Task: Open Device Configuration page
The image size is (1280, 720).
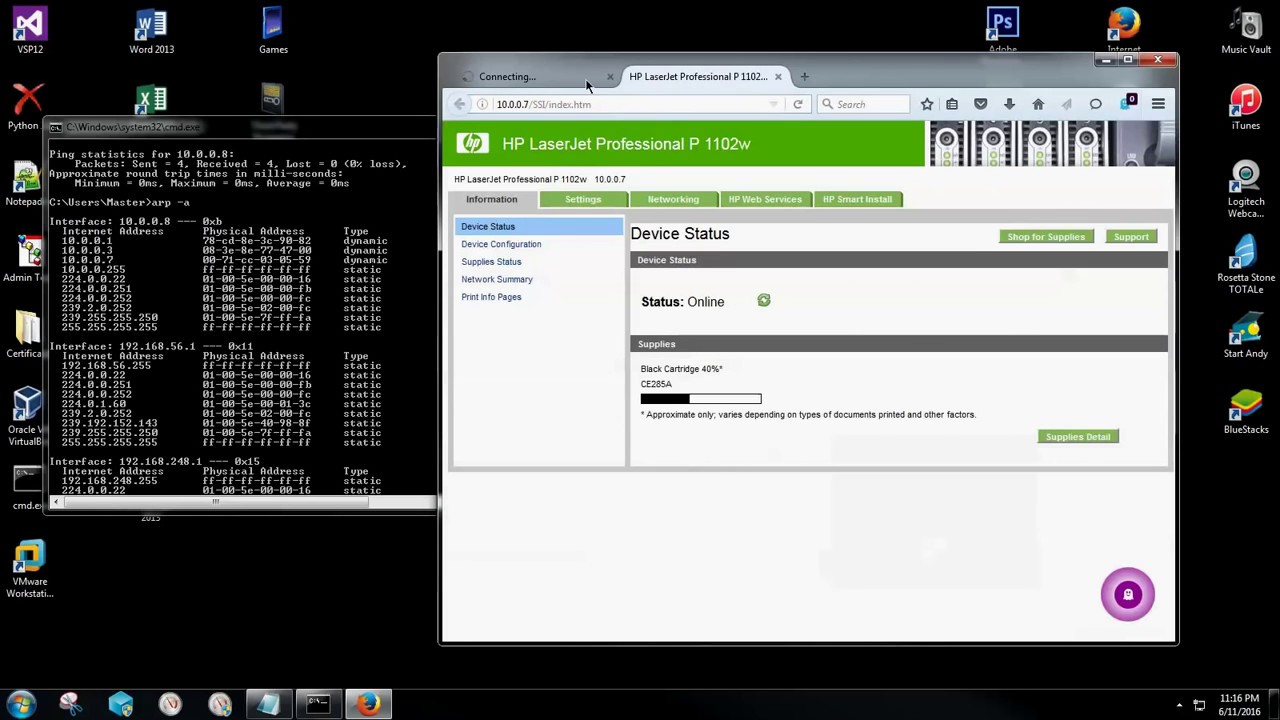Action: tap(501, 244)
